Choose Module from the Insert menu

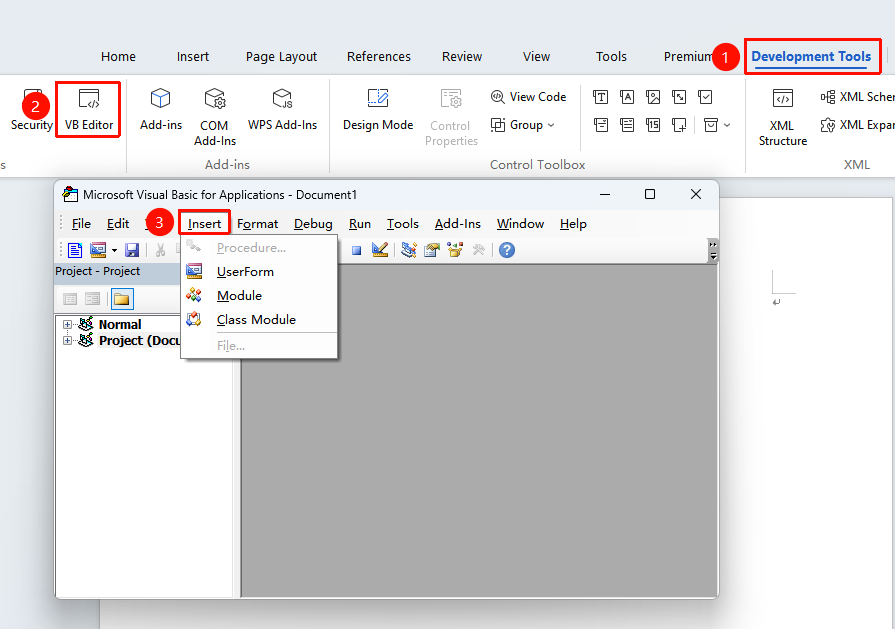(x=259, y=296)
